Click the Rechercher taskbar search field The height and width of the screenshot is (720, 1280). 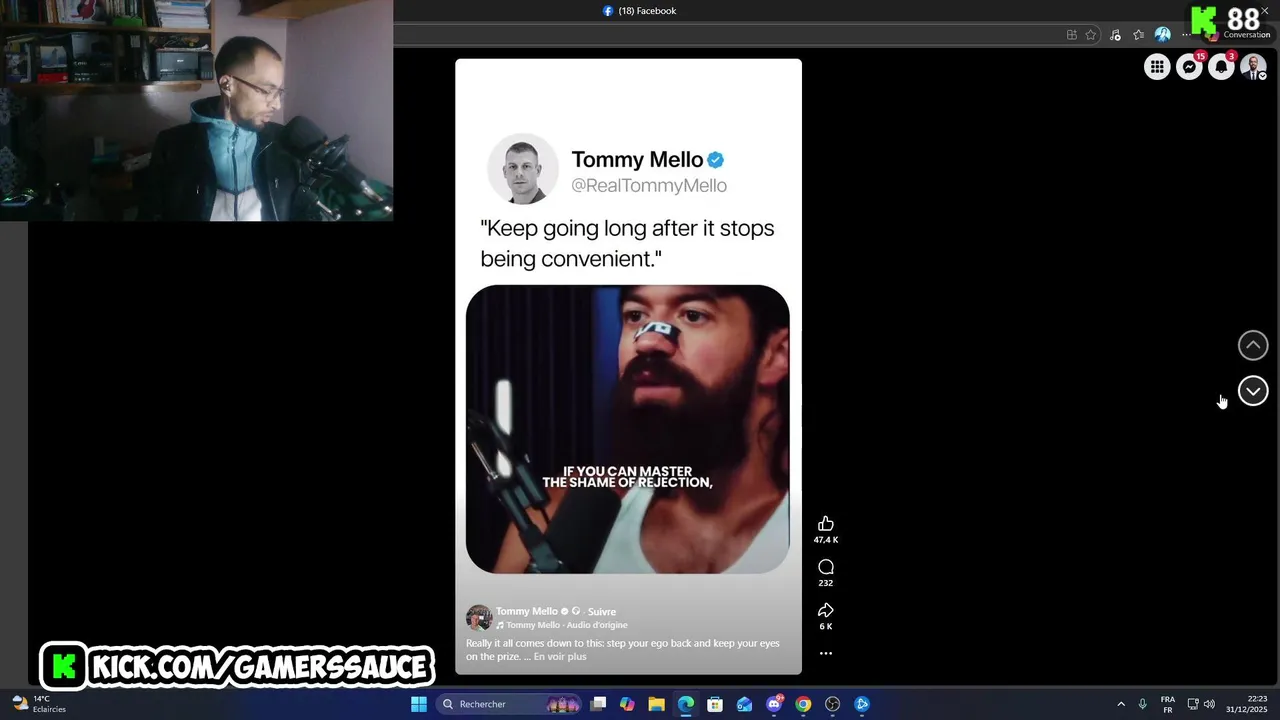coord(509,704)
